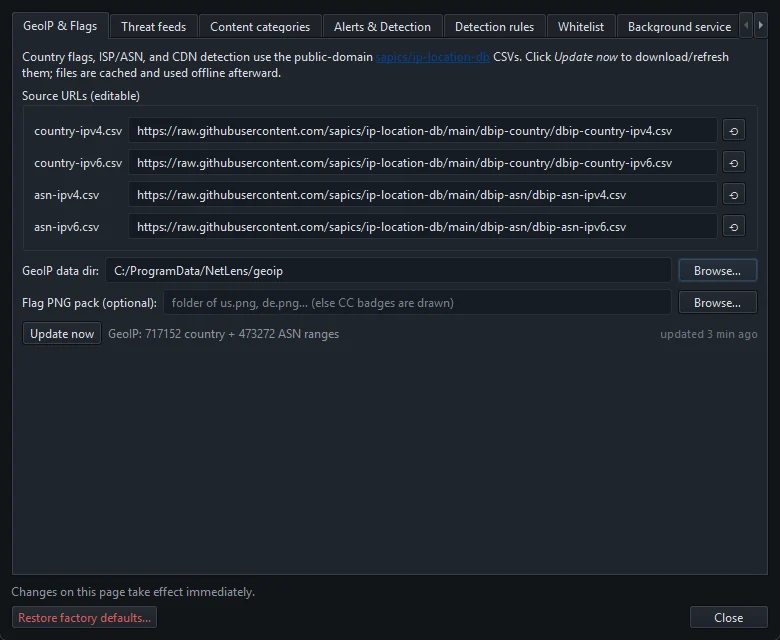Browse for the Flag PNG pack folder

(x=717, y=303)
